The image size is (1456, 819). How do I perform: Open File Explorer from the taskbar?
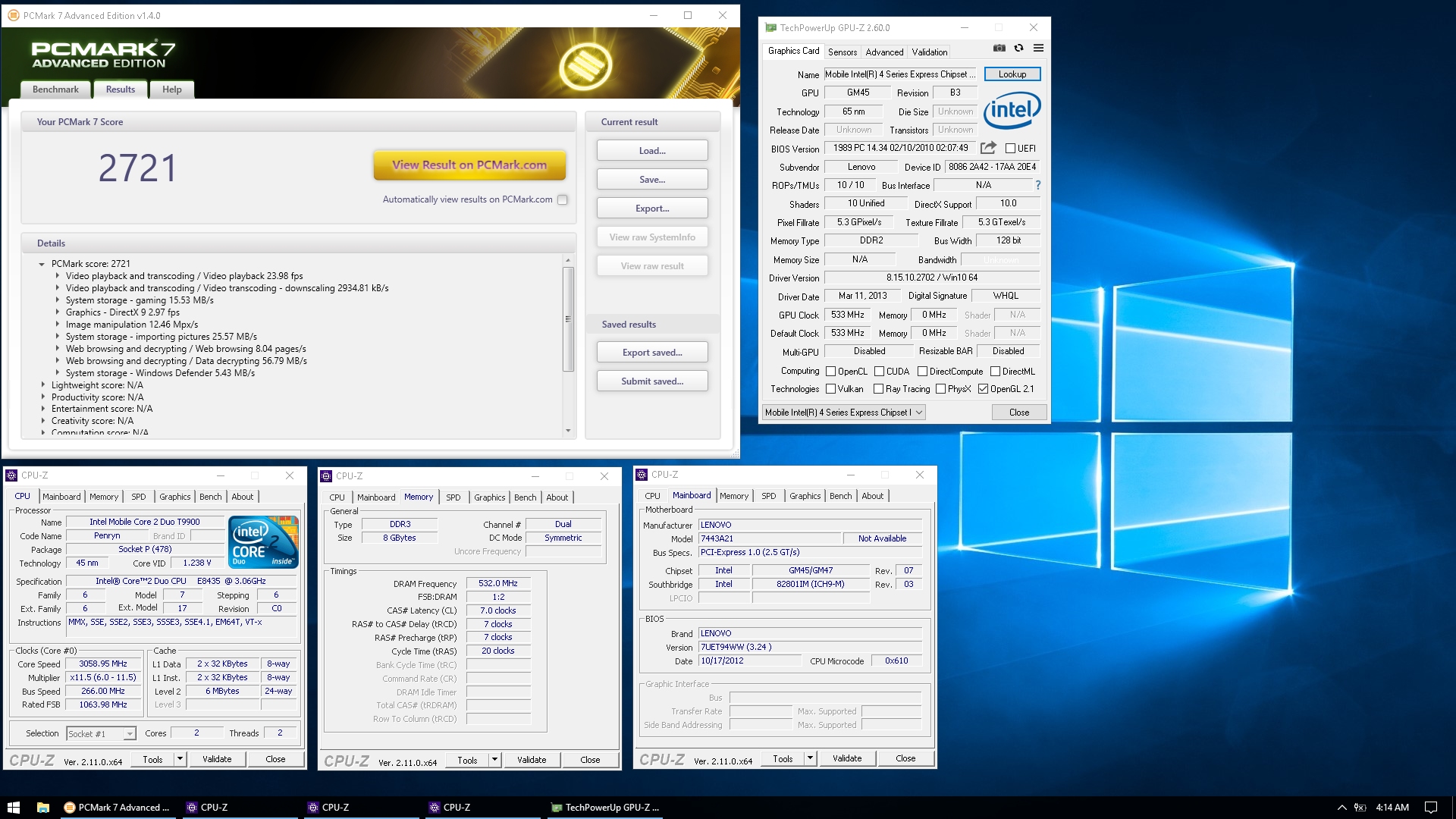click(43, 808)
